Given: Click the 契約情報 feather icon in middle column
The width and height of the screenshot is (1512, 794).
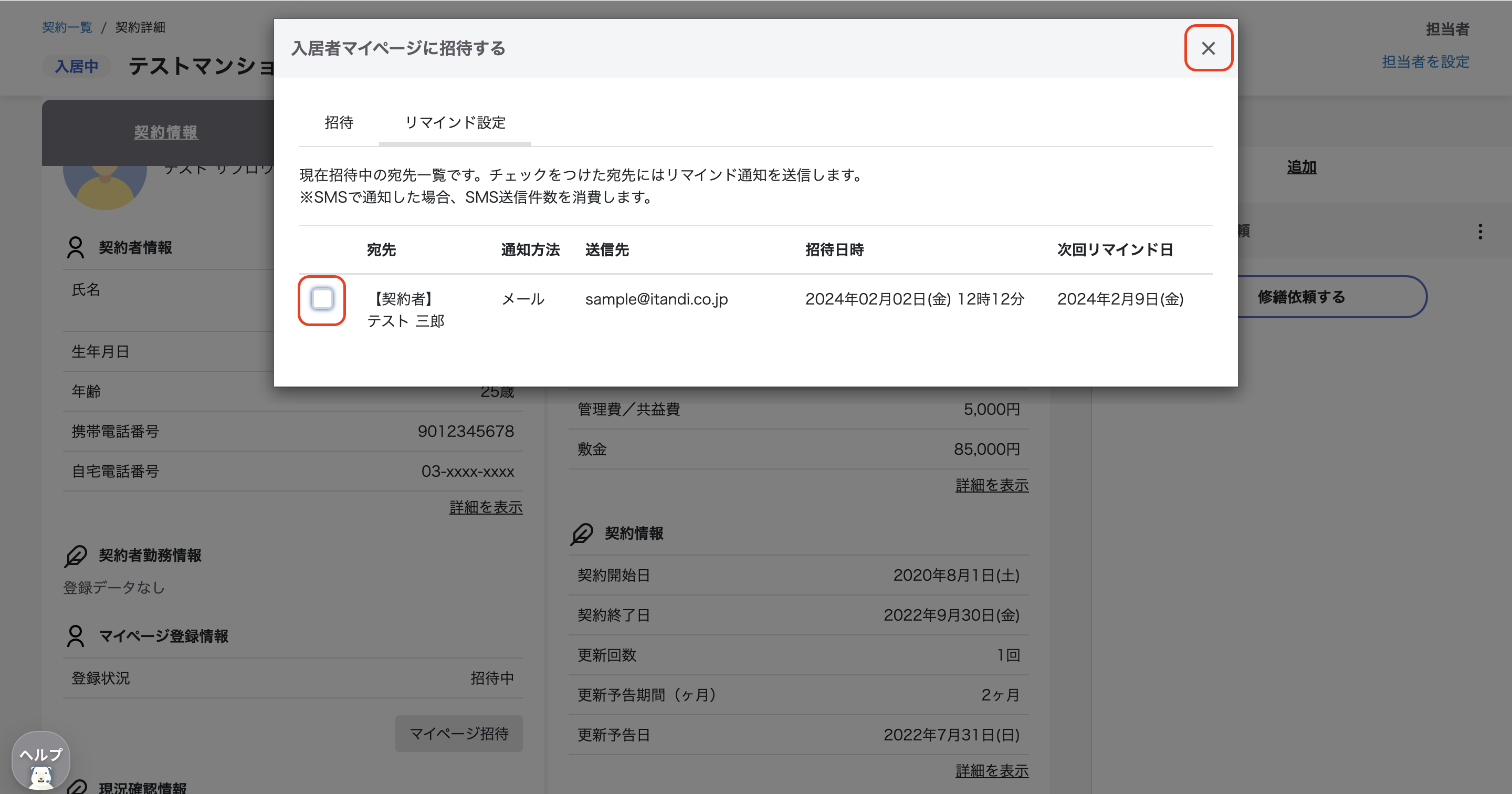Looking at the screenshot, I should 581,534.
